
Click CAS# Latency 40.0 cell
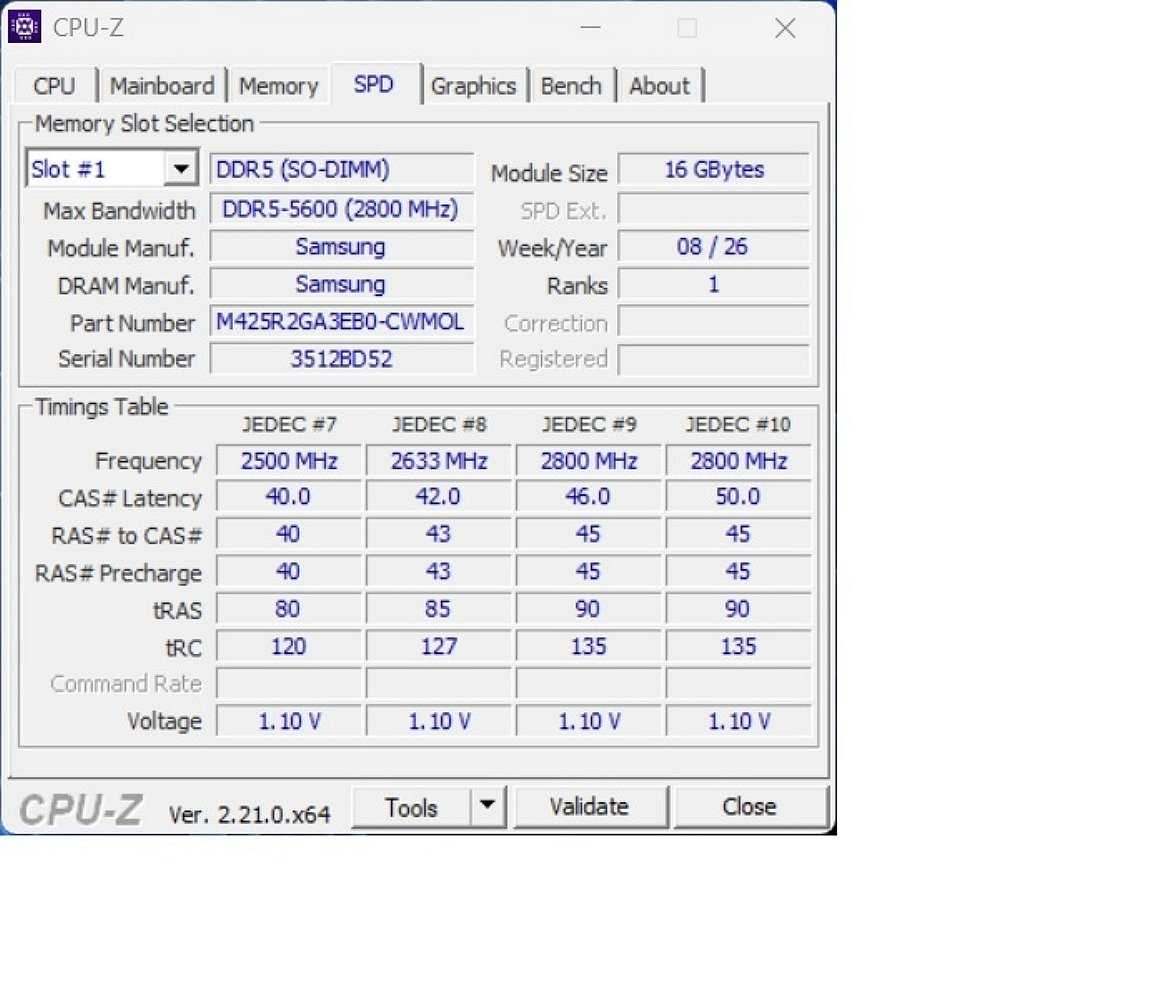coord(289,497)
